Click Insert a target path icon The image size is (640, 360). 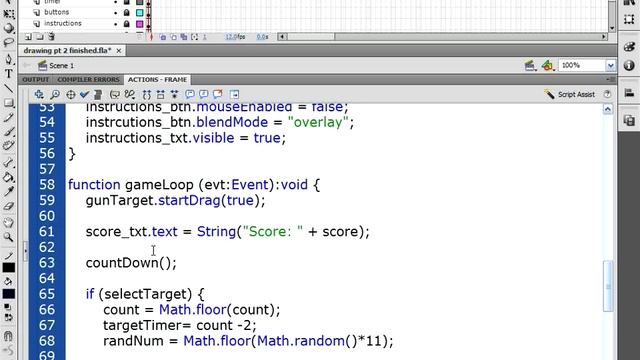coord(71,95)
